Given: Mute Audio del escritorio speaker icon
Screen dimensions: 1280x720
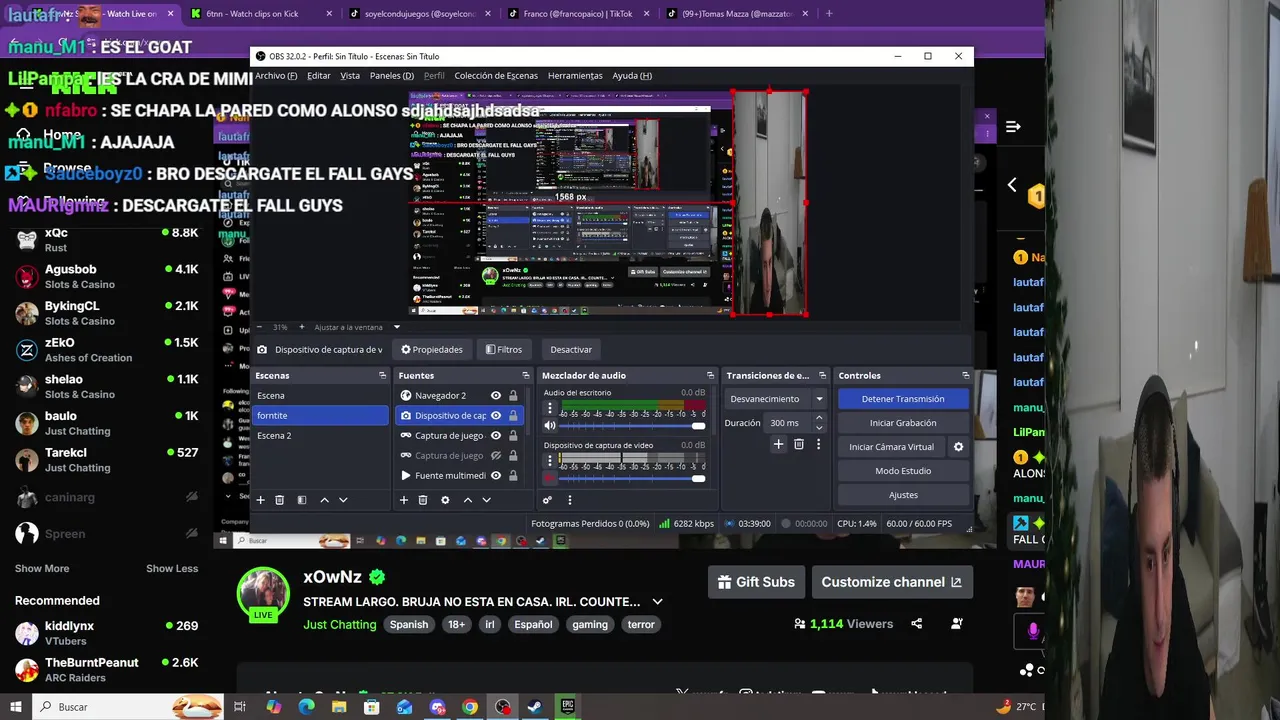Looking at the screenshot, I should 549,426.
